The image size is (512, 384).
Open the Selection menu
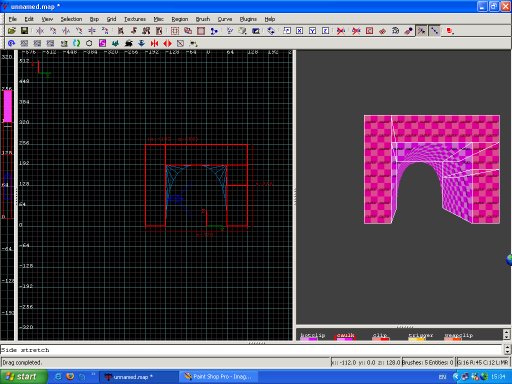(71, 19)
